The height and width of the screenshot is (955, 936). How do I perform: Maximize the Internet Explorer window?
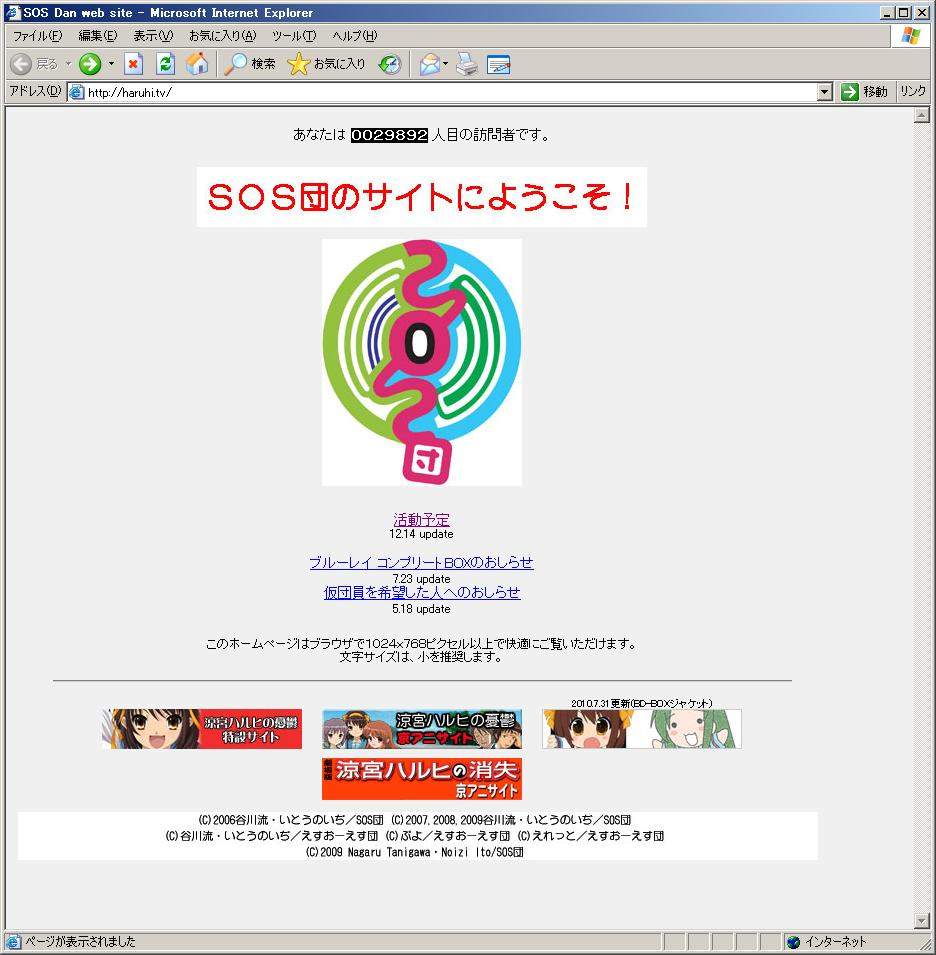pyautogui.click(x=903, y=13)
